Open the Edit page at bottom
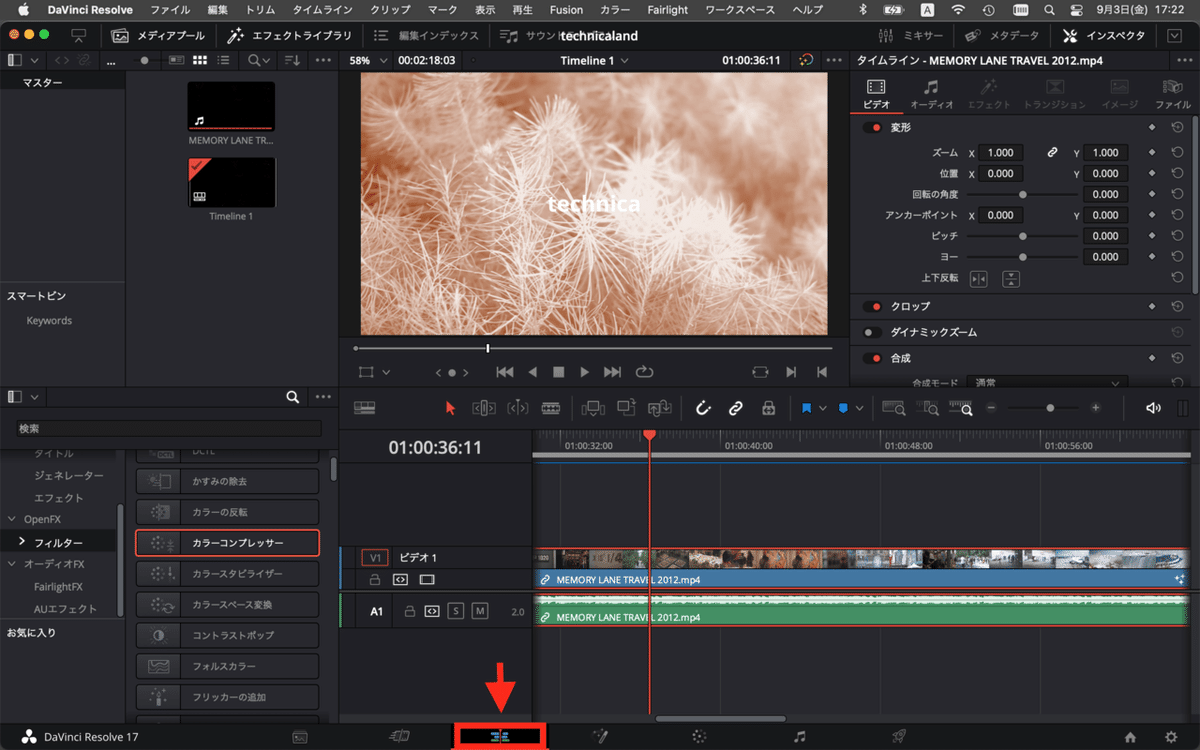This screenshot has height=750, width=1200. pos(499,737)
